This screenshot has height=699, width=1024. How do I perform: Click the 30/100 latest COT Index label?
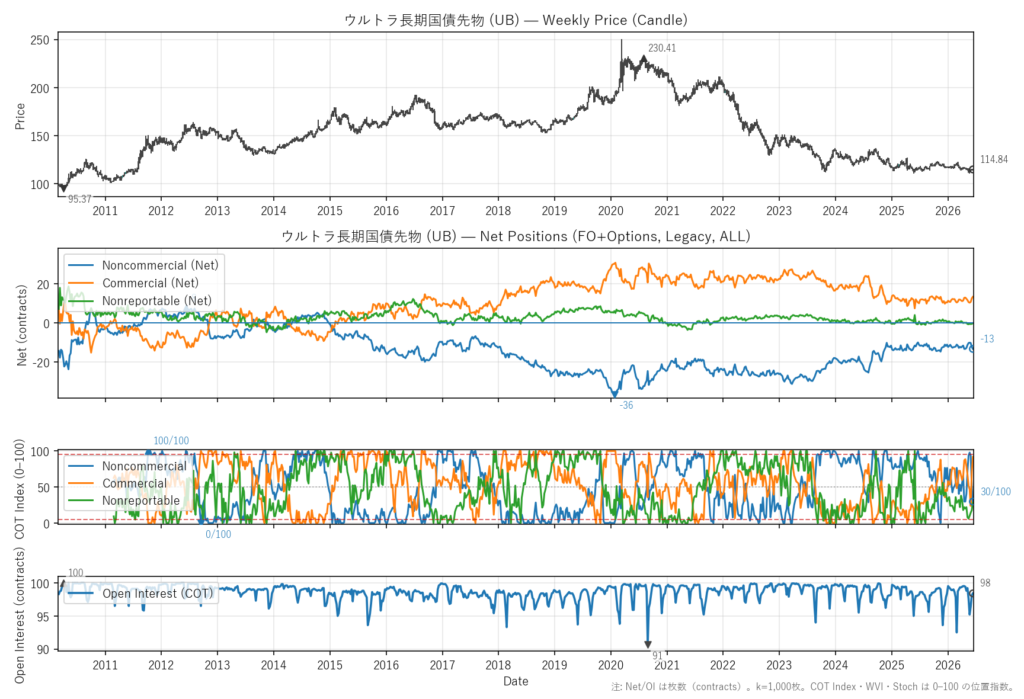click(x=995, y=492)
